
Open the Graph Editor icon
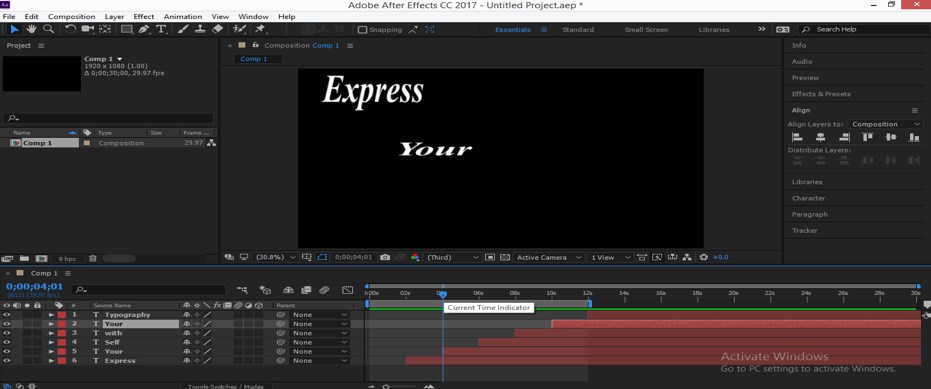pyautogui.click(x=348, y=290)
